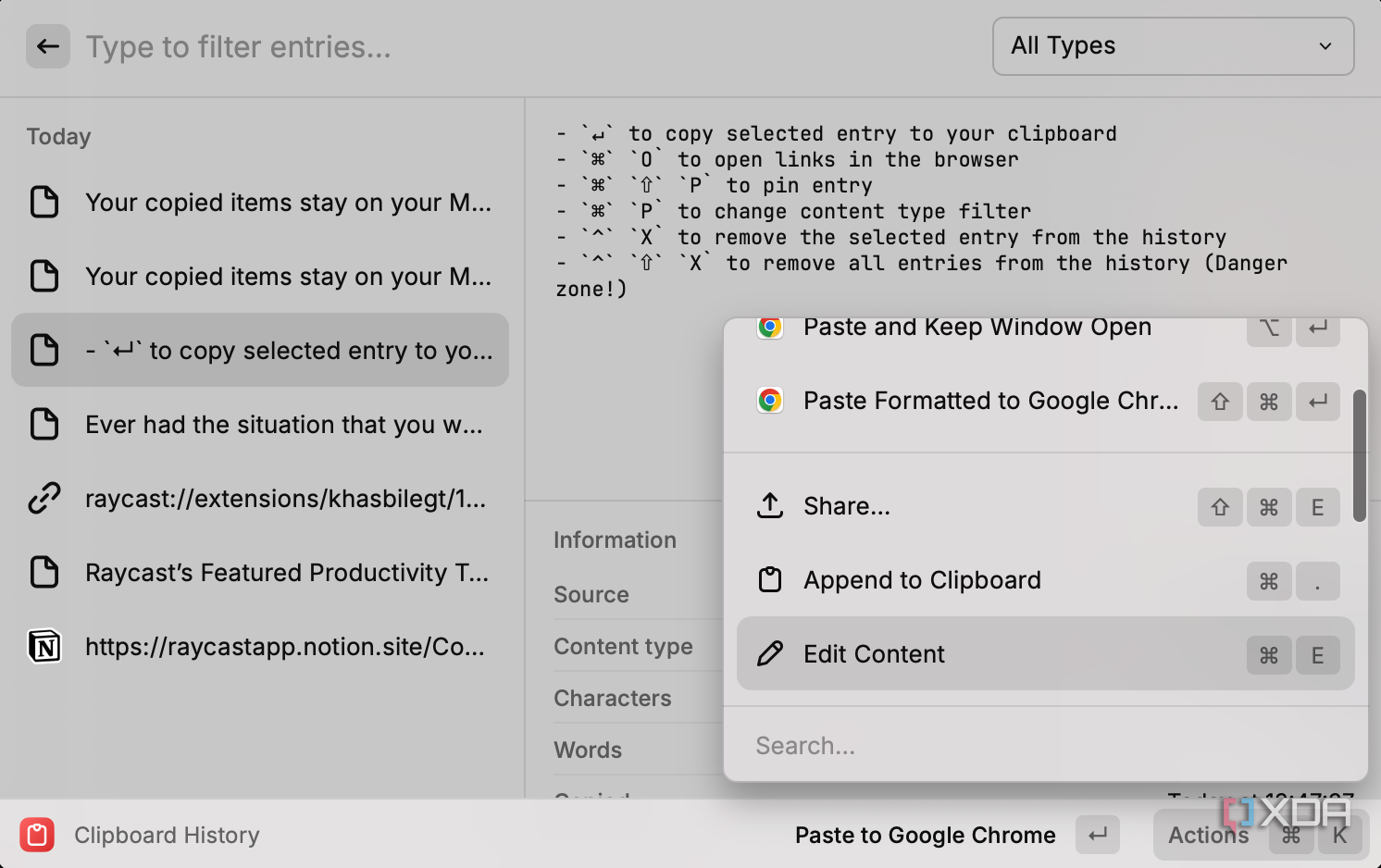Click the chevron in All Types selector
The width and height of the screenshot is (1381, 868).
[x=1325, y=46]
